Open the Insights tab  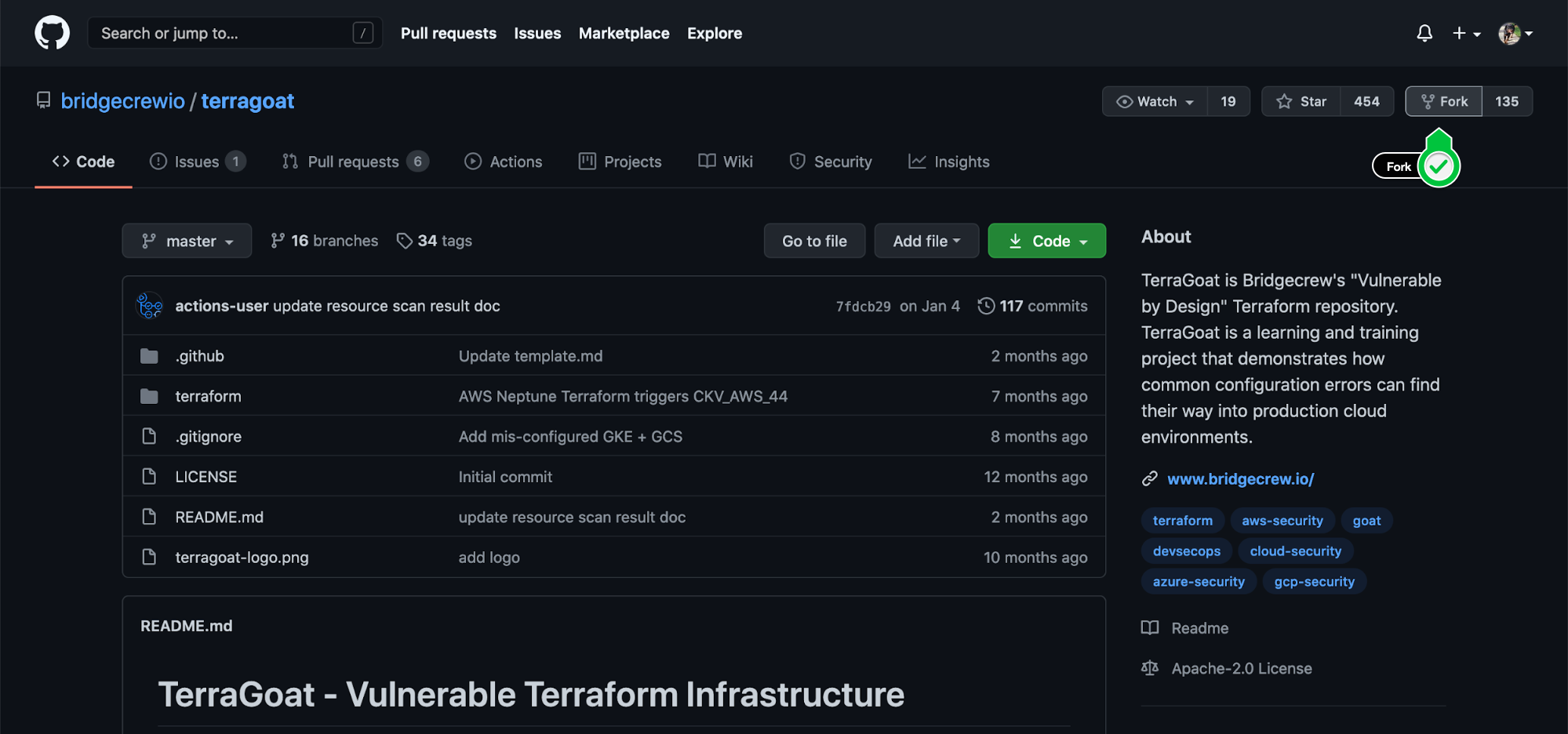click(949, 162)
